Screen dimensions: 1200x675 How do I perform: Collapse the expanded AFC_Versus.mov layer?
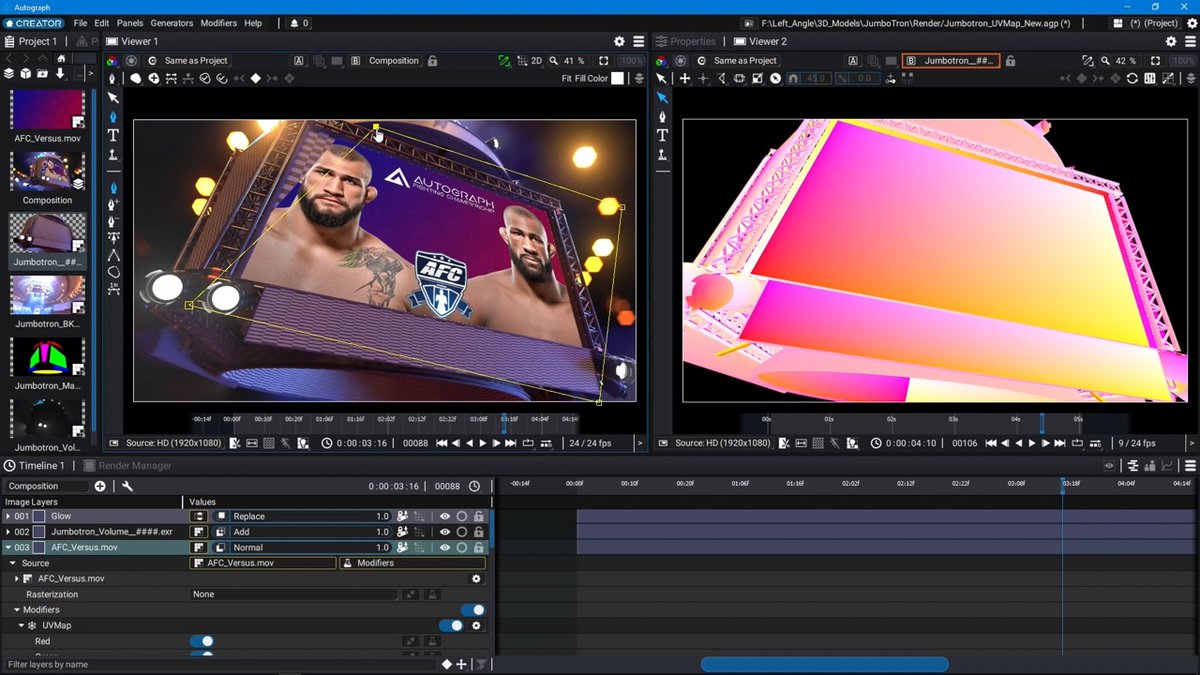click(x=10, y=547)
